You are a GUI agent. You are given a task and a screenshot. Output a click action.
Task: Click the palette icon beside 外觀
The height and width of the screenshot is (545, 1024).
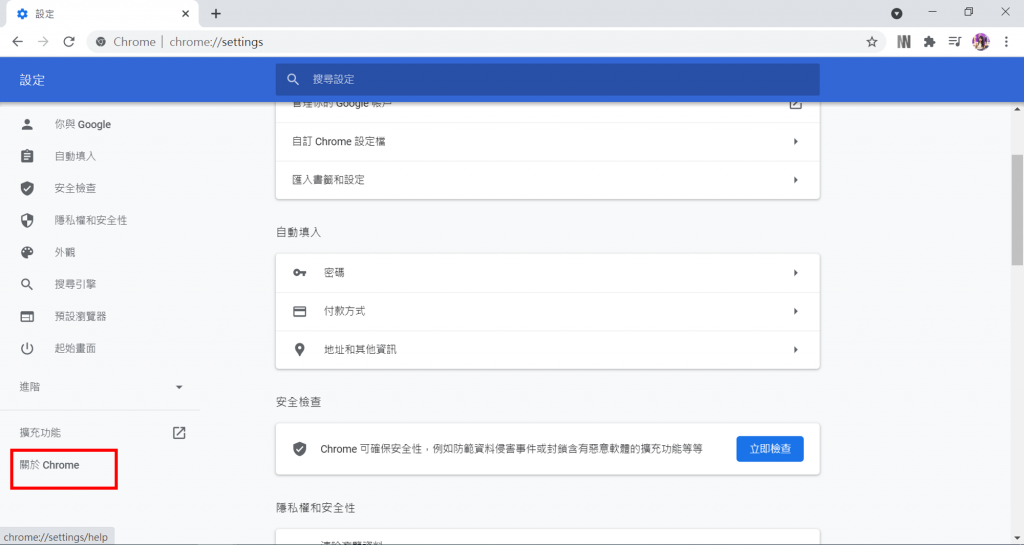click(x=27, y=252)
